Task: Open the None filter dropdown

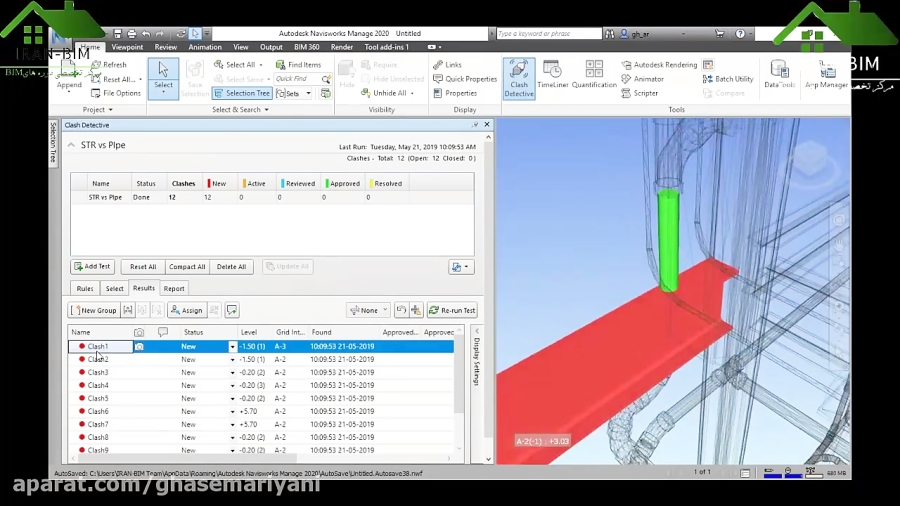Action: [368, 310]
